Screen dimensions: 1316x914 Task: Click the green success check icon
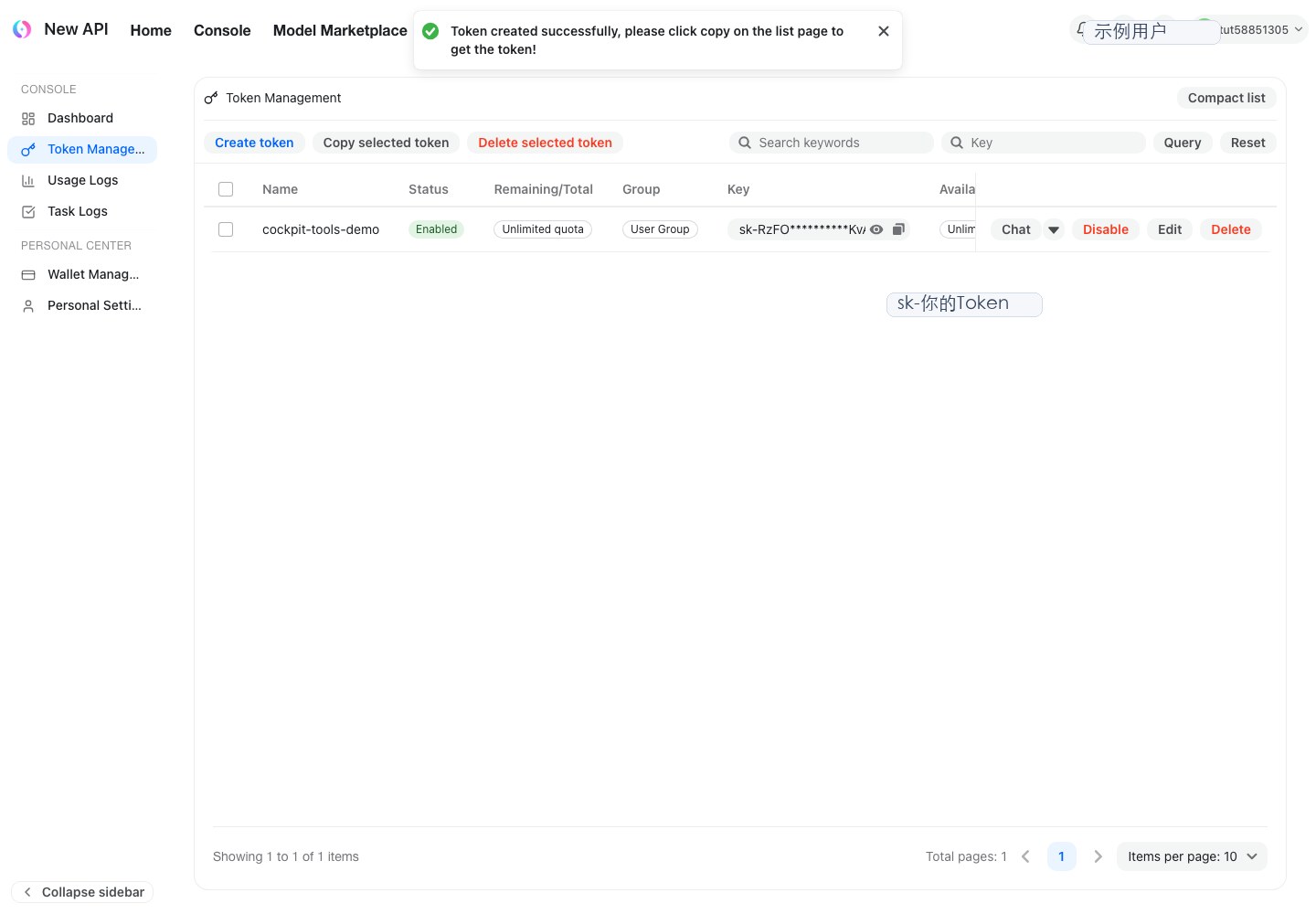tap(430, 31)
